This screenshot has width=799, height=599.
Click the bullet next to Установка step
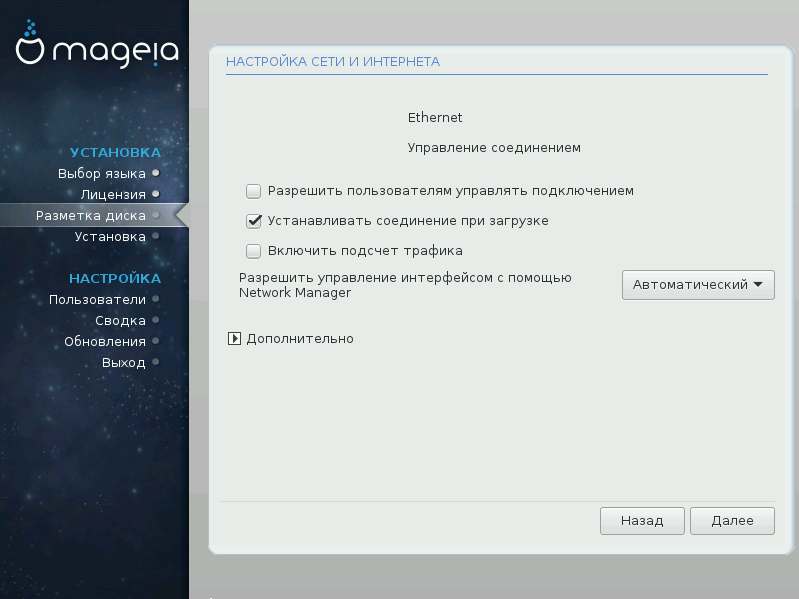click(x=155, y=236)
